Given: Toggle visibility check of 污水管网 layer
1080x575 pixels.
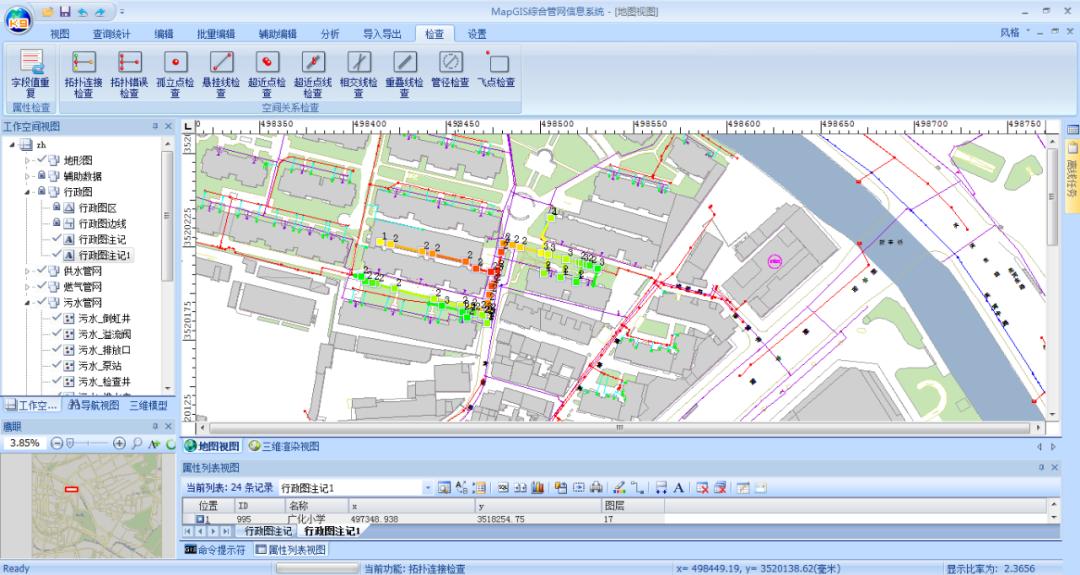Looking at the screenshot, I should tap(42, 302).
